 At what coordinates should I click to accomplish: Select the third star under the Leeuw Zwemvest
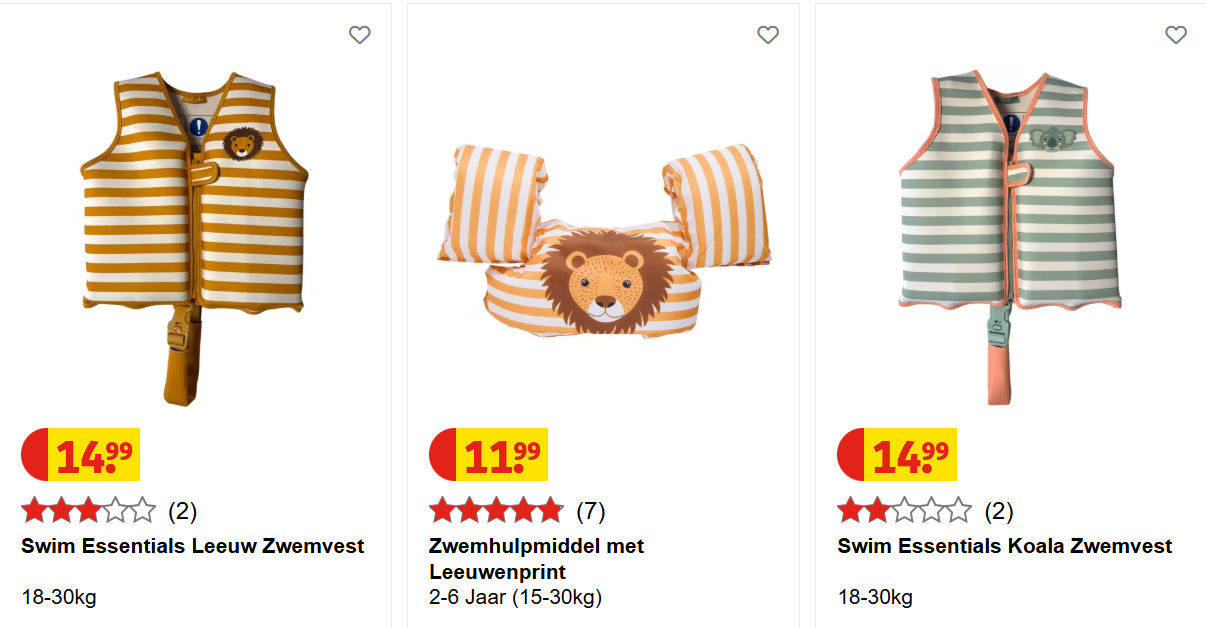click(89, 510)
